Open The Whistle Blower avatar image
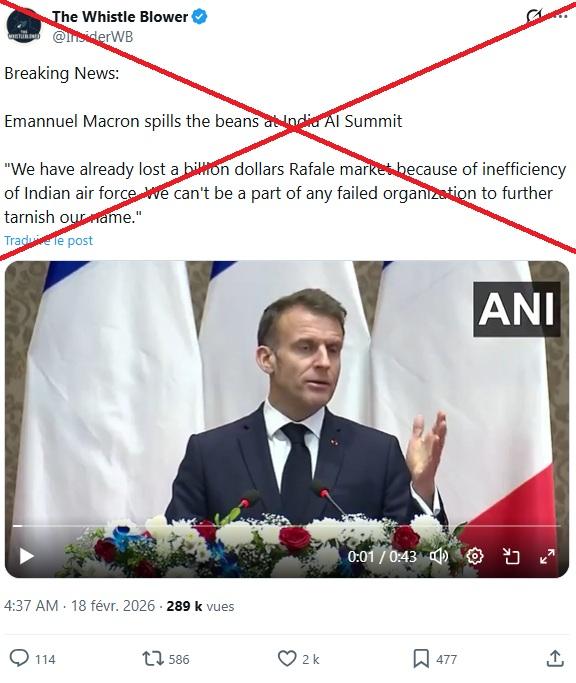Screen dimensions: 576x683 [24, 26]
